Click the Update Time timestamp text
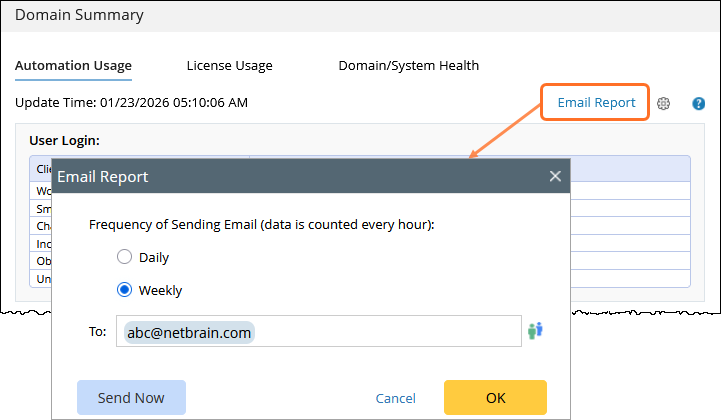 tap(132, 102)
